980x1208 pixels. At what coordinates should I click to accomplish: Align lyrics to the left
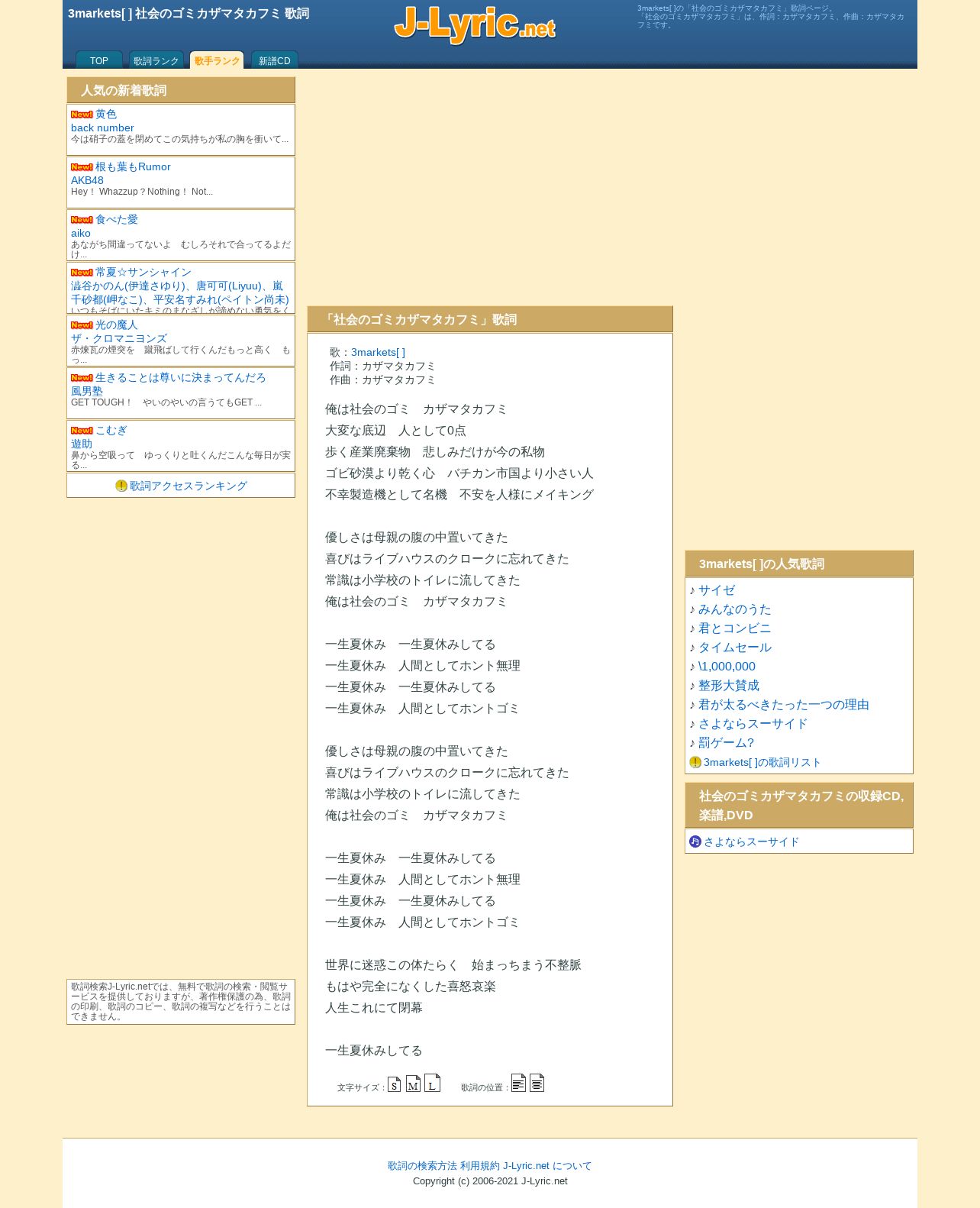518,1083
